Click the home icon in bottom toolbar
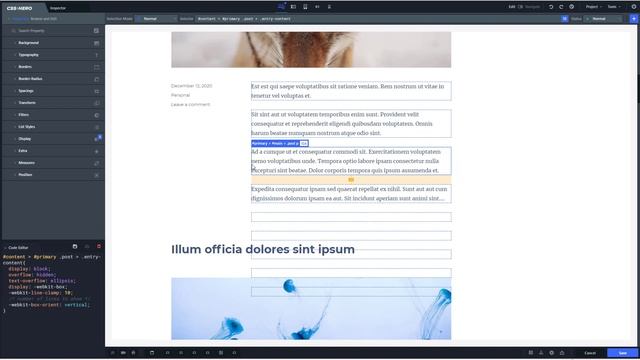Viewport: 640px width, 360px height. pyautogui.click(x=133, y=353)
